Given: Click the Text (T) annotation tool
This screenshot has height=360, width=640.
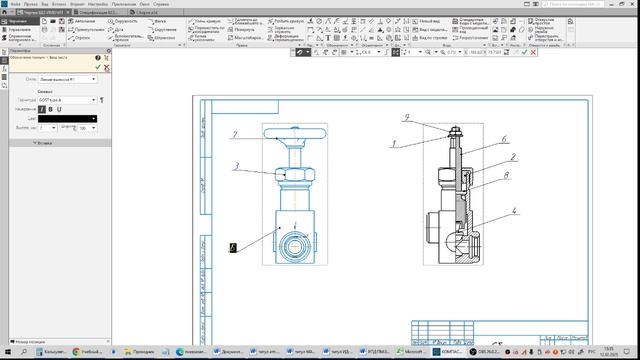Looking at the screenshot, I should (328, 38).
